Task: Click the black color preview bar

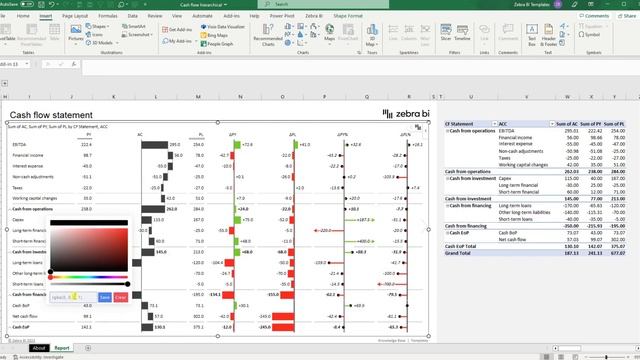Action: (89, 222)
